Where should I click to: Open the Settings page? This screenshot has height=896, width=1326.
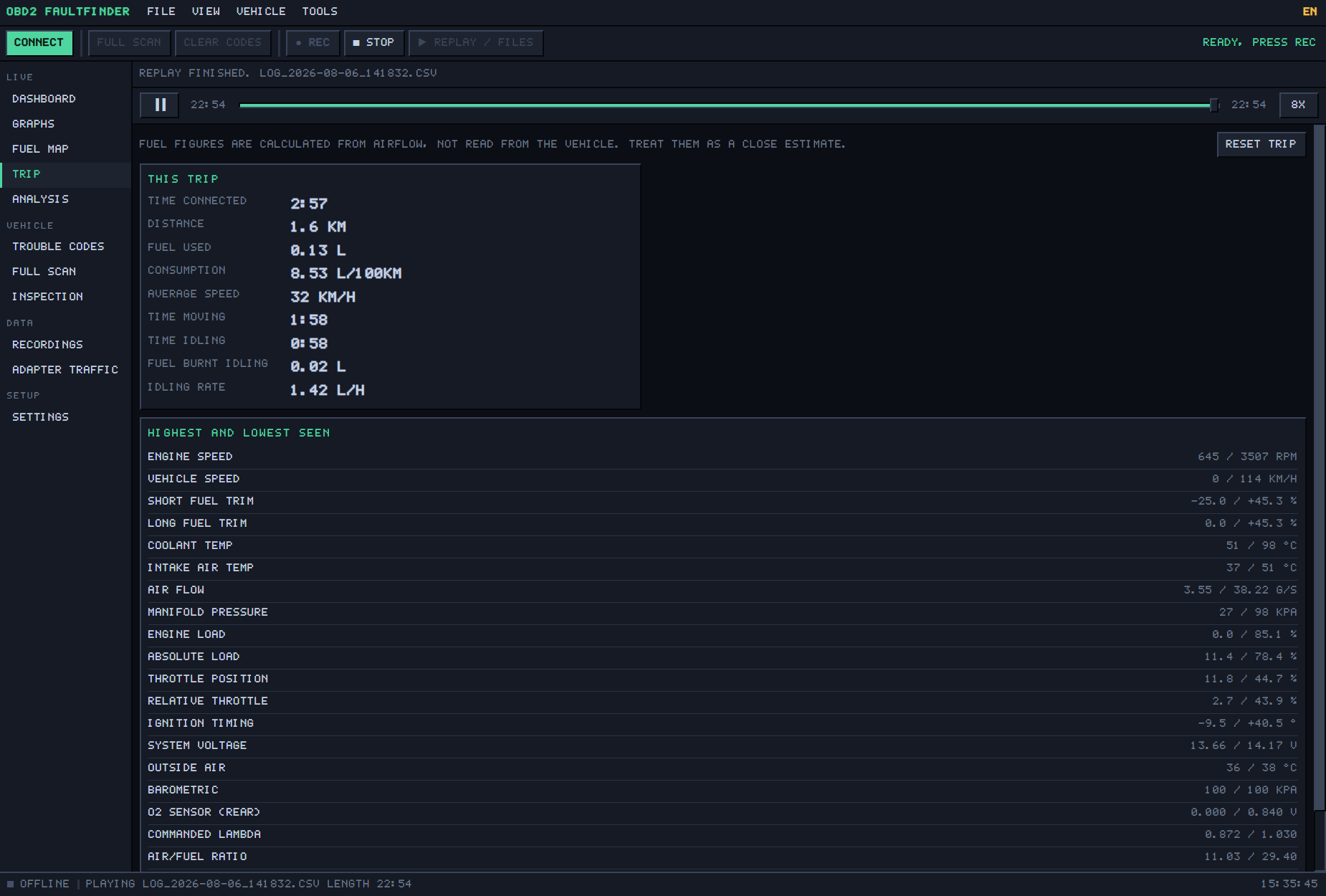(x=66, y=417)
